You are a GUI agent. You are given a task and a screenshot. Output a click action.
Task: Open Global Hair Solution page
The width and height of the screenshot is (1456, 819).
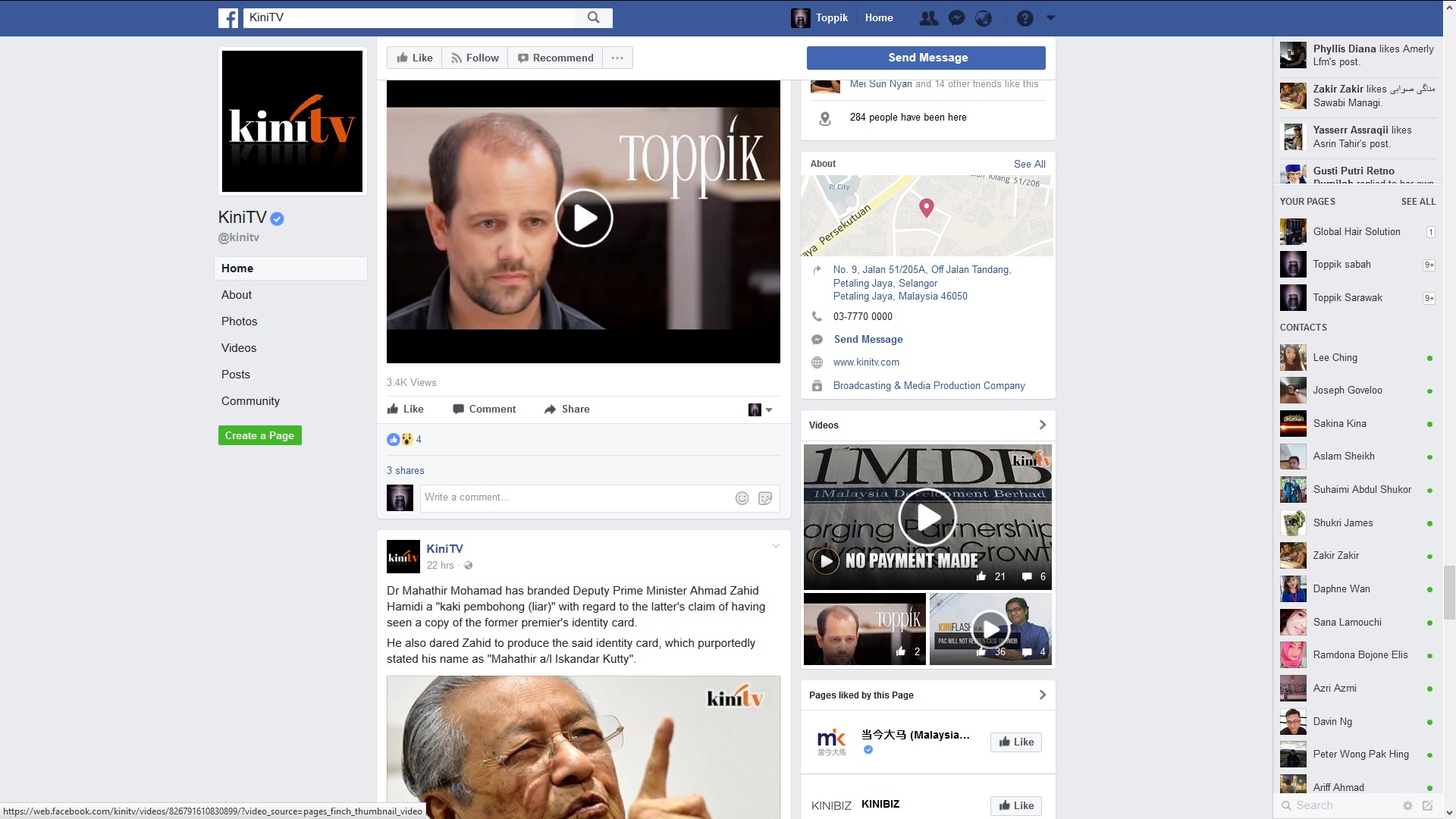coord(1357,231)
